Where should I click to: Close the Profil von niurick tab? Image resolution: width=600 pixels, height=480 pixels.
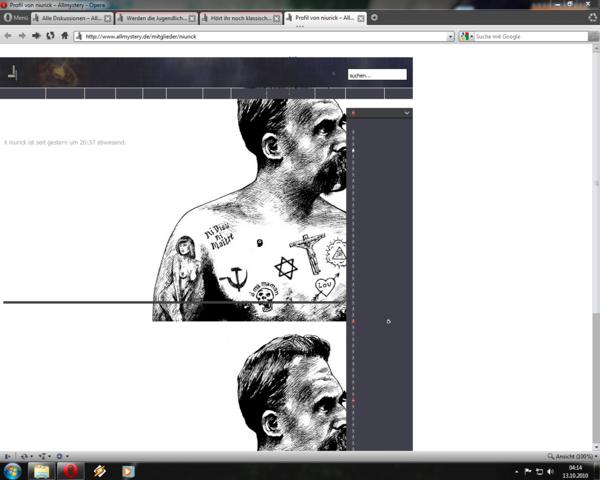pyautogui.click(x=360, y=18)
